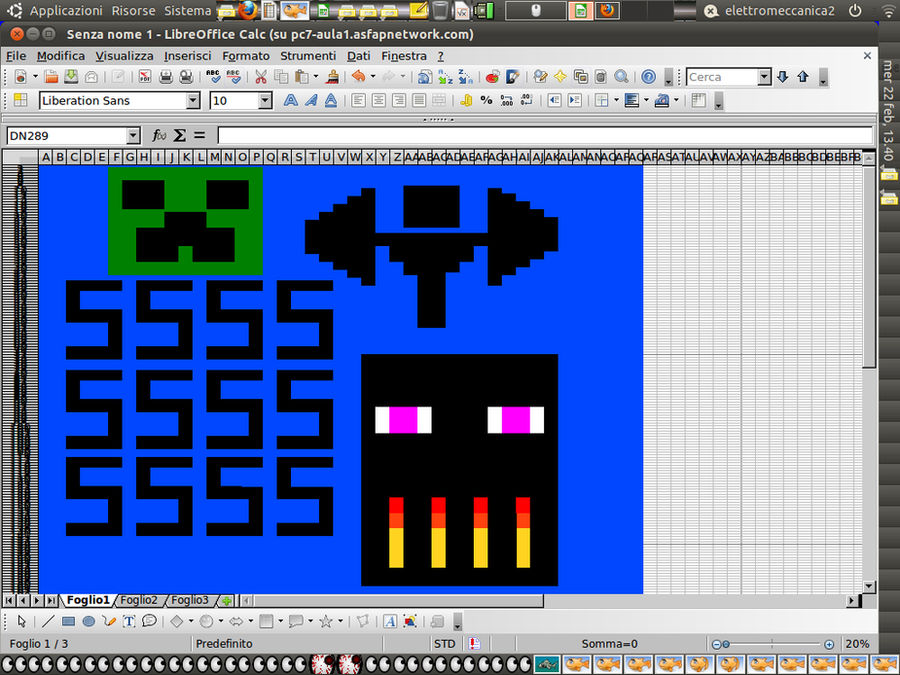The image size is (900, 675).
Task: Center cell content horizontally
Action: [379, 100]
